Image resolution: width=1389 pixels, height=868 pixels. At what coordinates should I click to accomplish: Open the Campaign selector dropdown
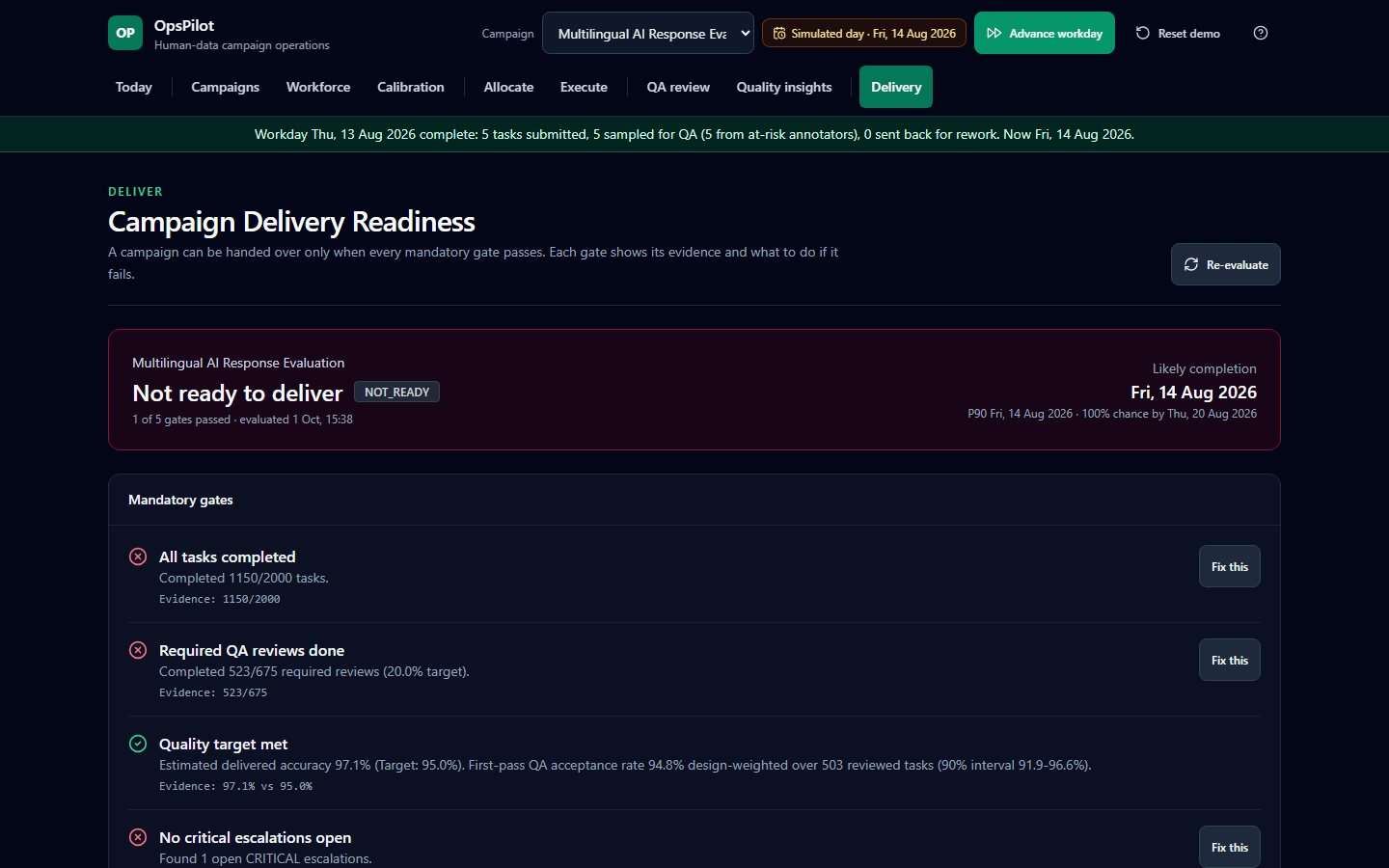[648, 33]
